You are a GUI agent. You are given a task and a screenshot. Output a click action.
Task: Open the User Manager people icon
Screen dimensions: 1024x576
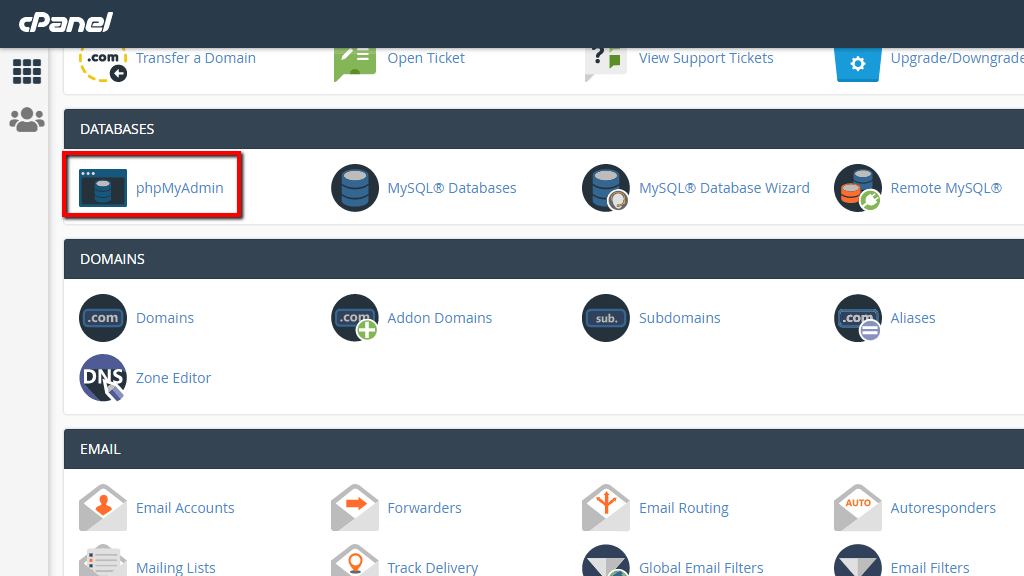tap(27, 120)
